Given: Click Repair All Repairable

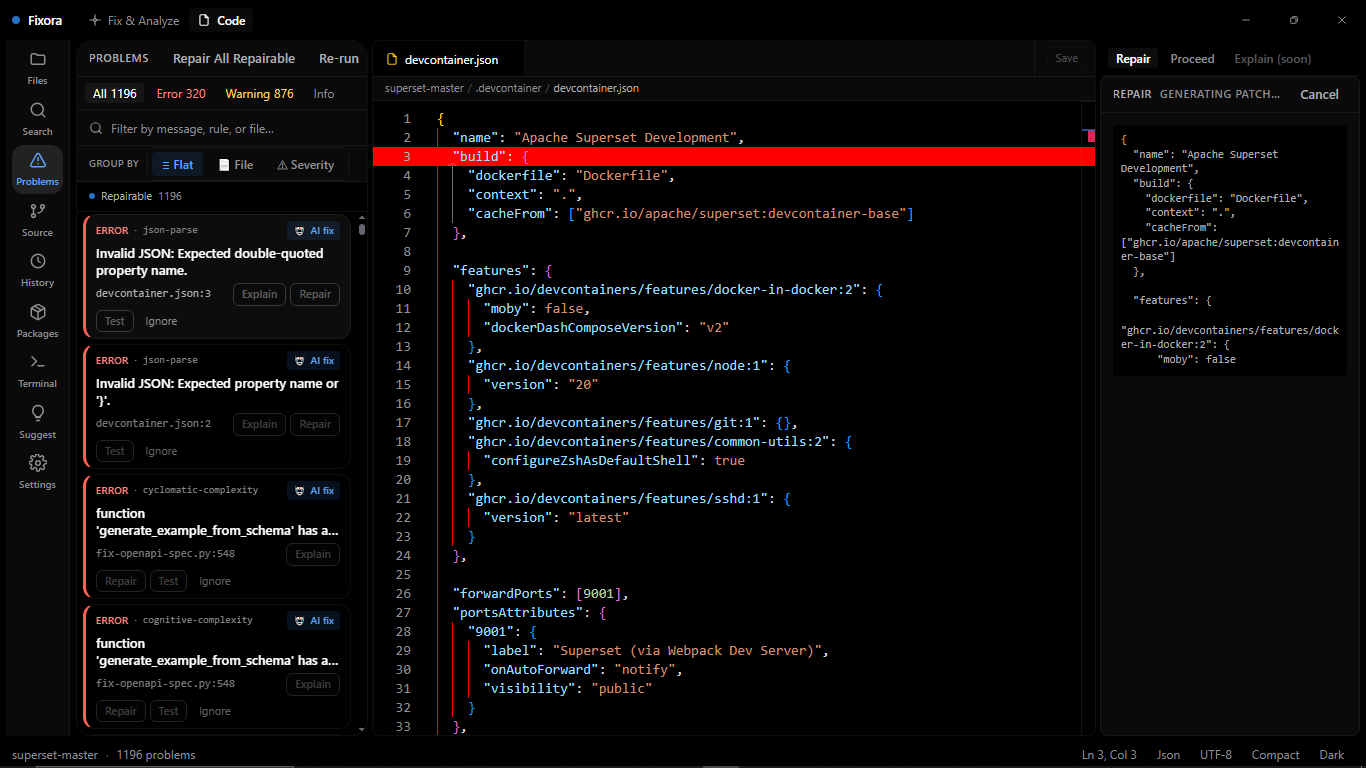Looking at the screenshot, I should point(234,59).
